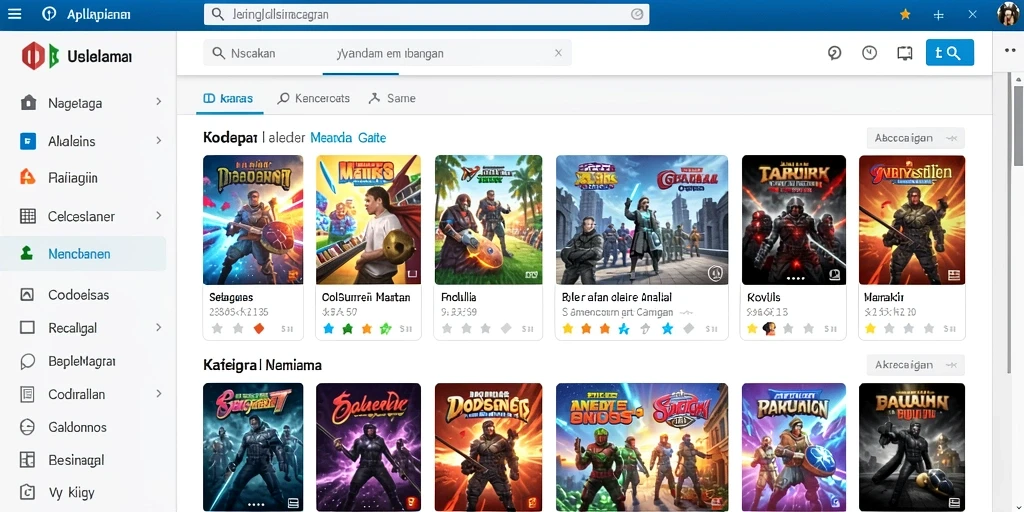Viewport: 1024px width, 512px height.
Task: Expand the Codirallan chevron
Action: [159, 393]
